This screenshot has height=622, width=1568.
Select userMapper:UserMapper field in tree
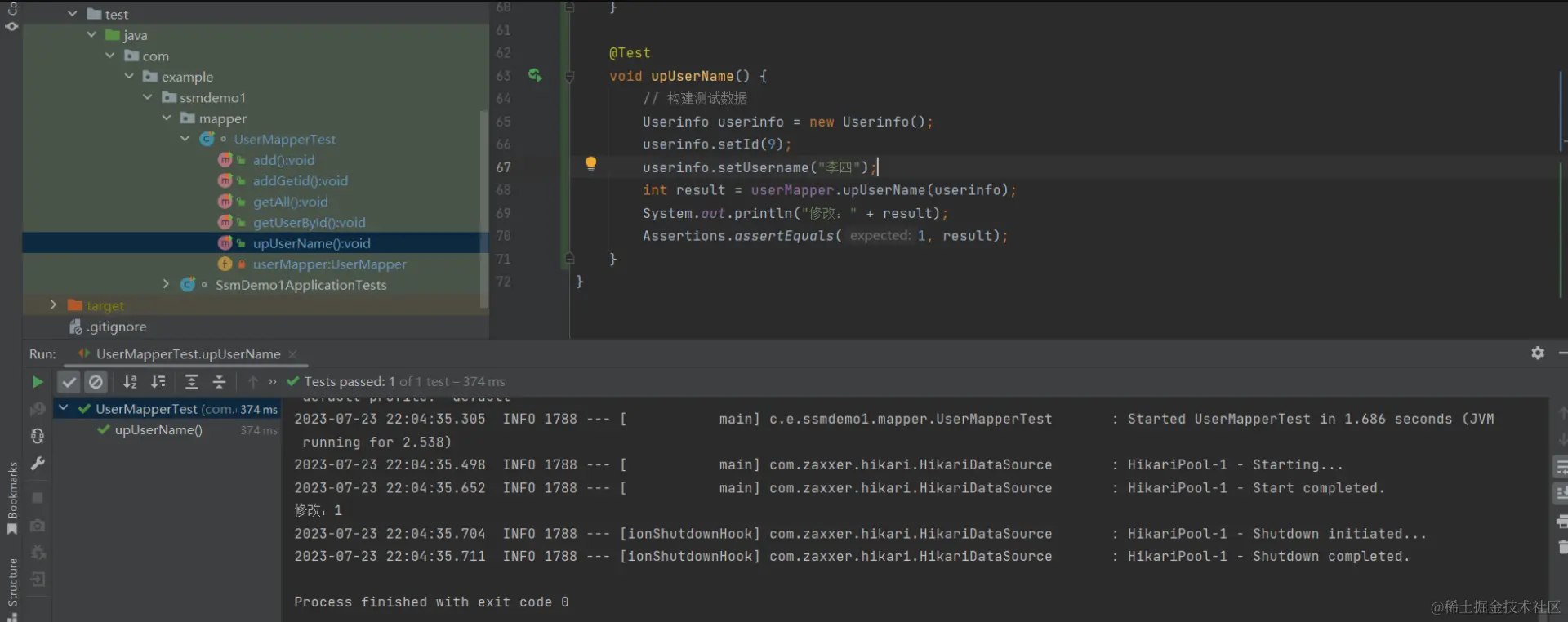tap(330, 264)
